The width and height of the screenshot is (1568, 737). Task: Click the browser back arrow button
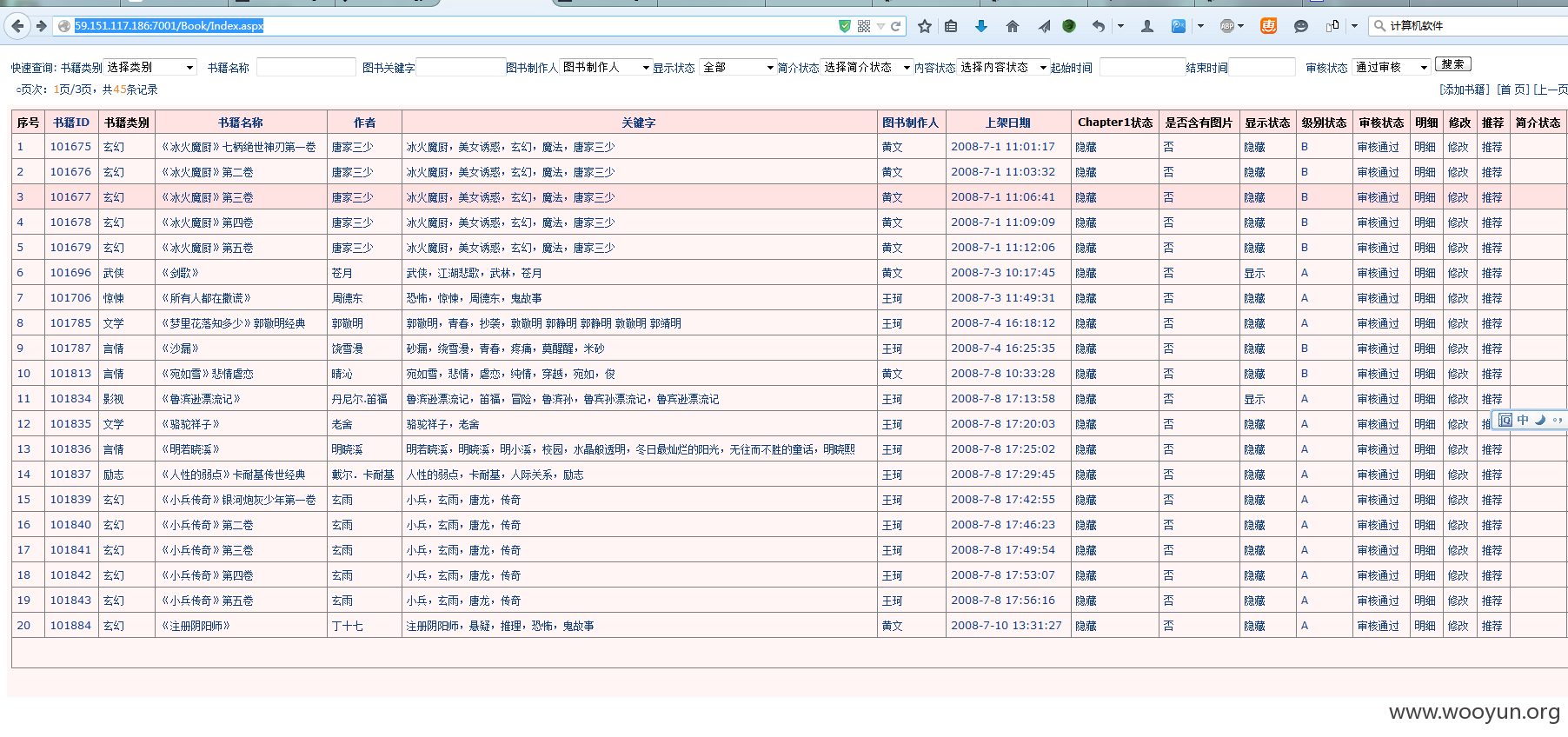tap(17, 26)
